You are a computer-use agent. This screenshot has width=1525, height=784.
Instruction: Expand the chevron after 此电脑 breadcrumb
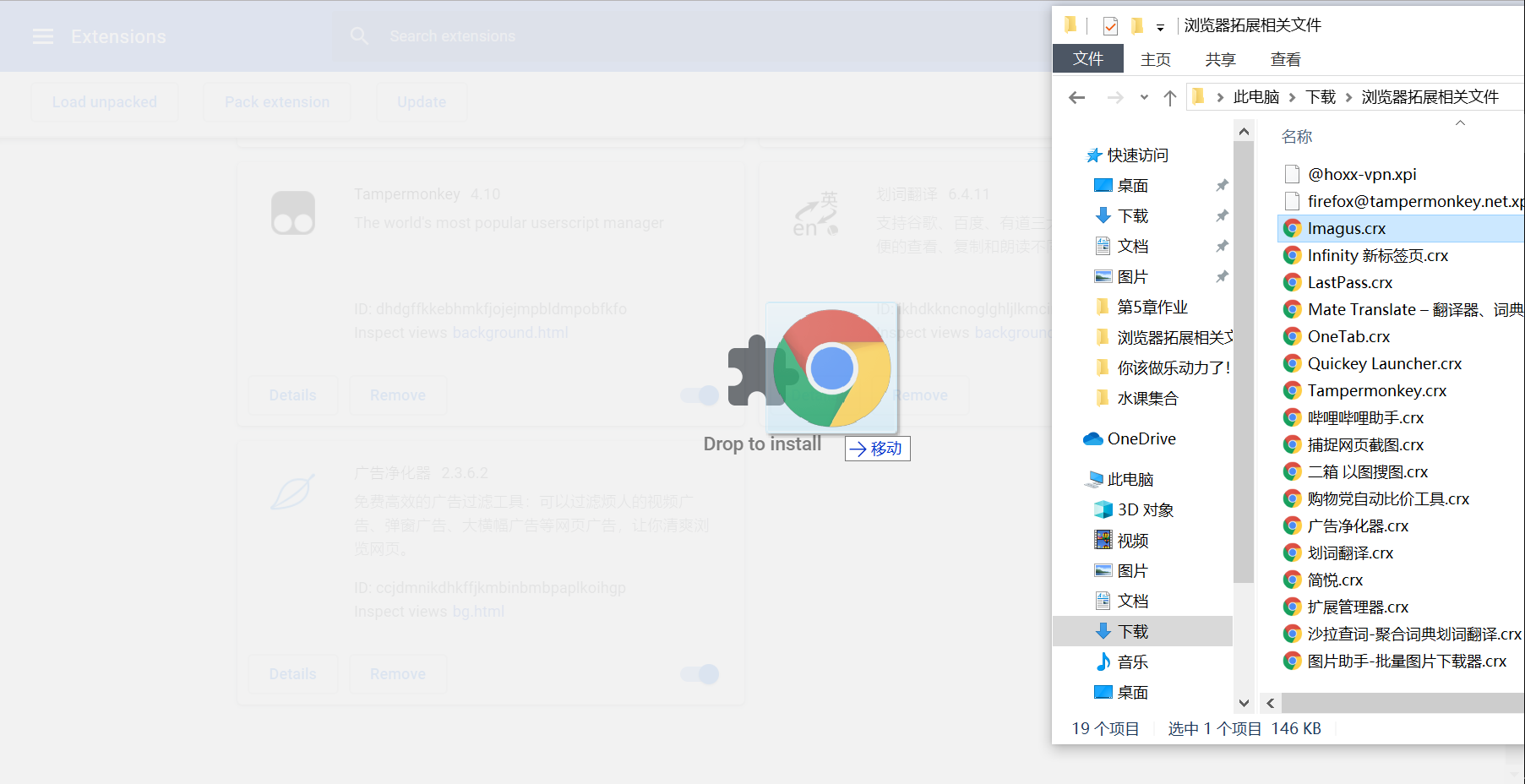(x=1293, y=97)
